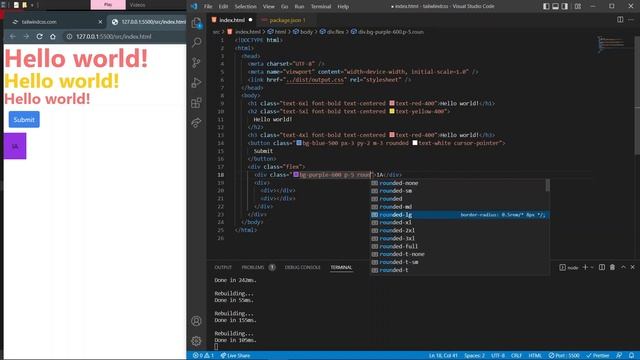
Task: Switch to the package.json editor tab
Action: pyautogui.click(x=287, y=20)
